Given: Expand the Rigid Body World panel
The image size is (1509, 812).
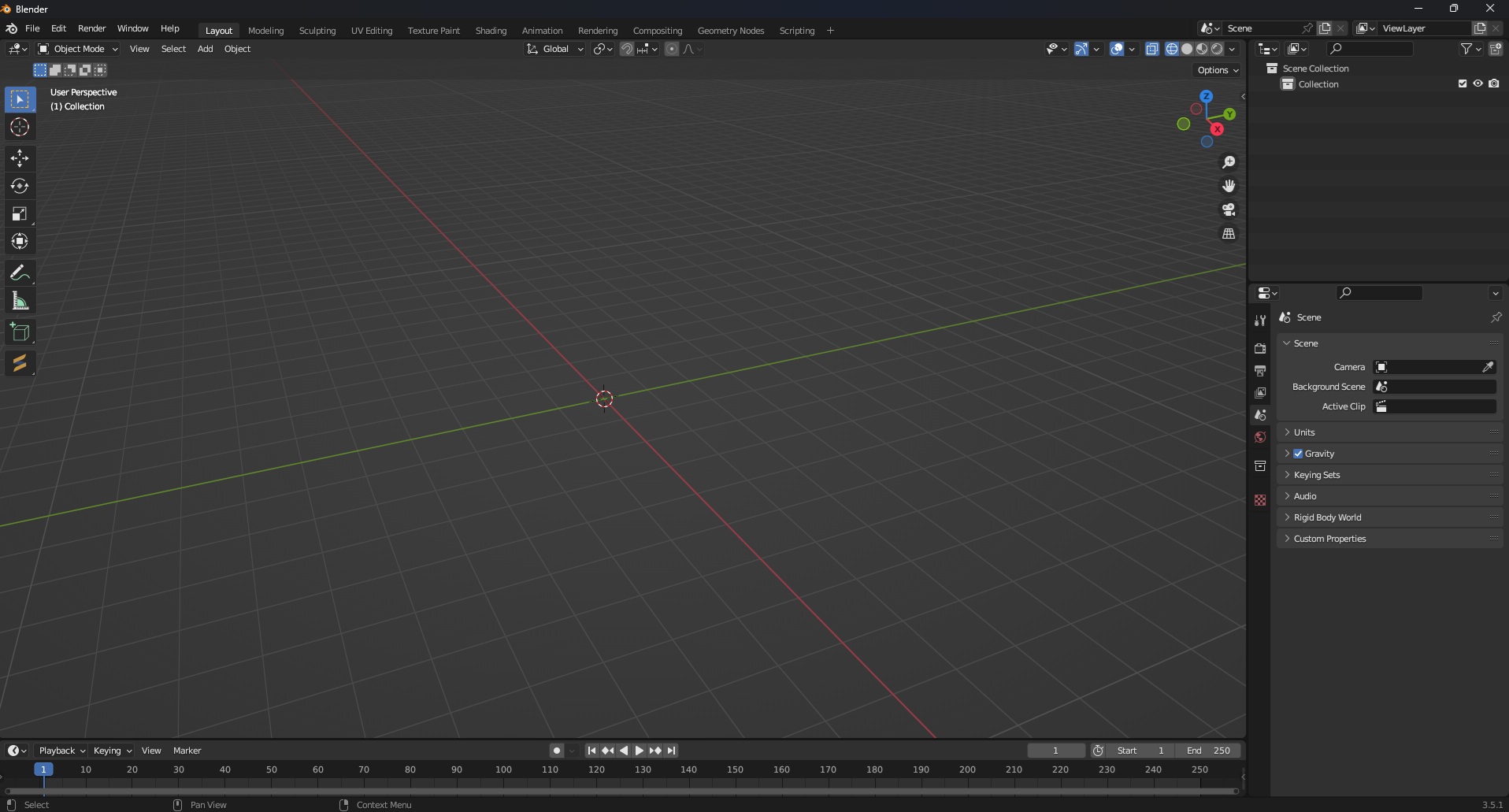Looking at the screenshot, I should click(x=1390, y=517).
